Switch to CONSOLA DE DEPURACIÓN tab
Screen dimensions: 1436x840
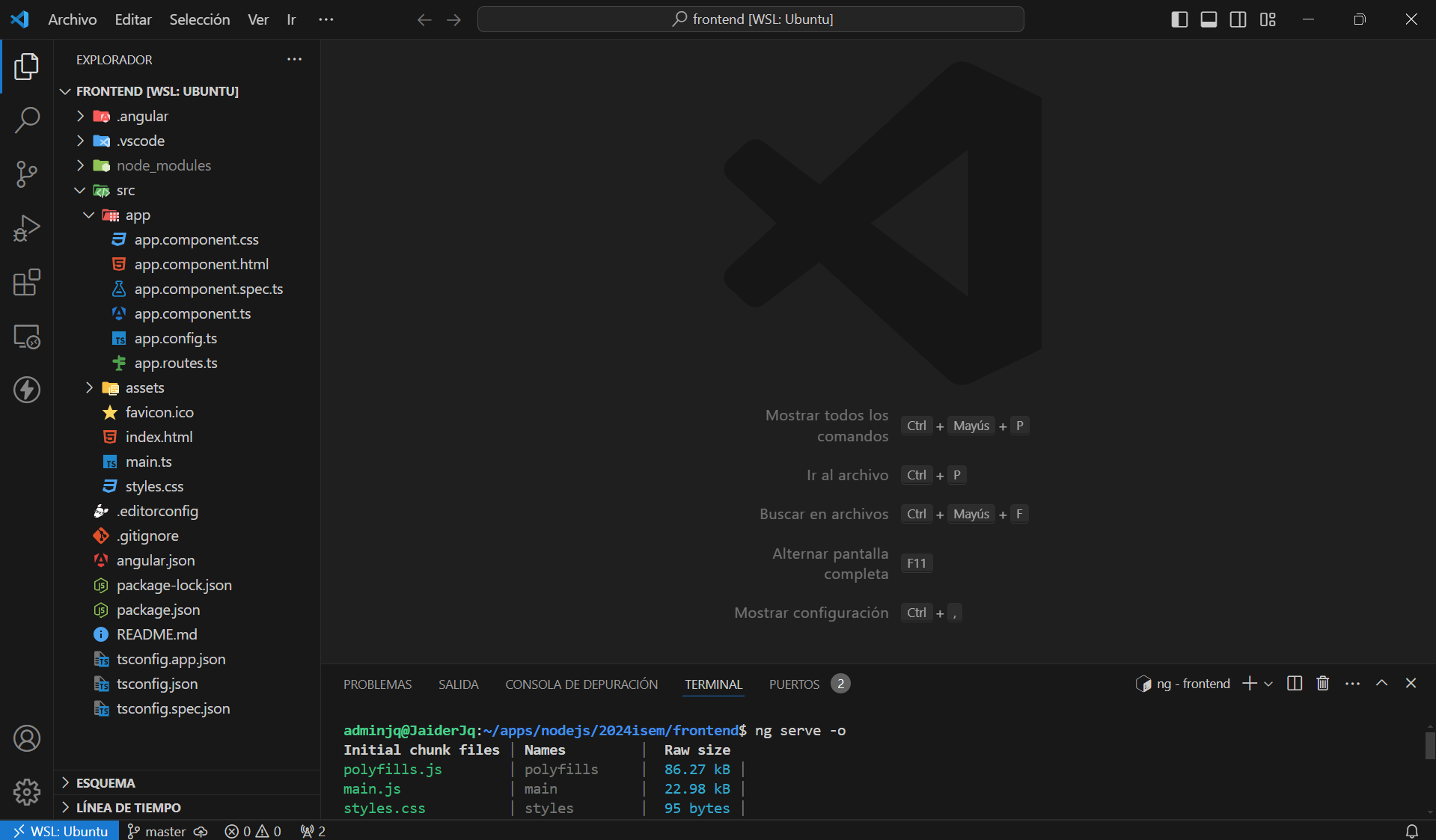click(x=581, y=684)
